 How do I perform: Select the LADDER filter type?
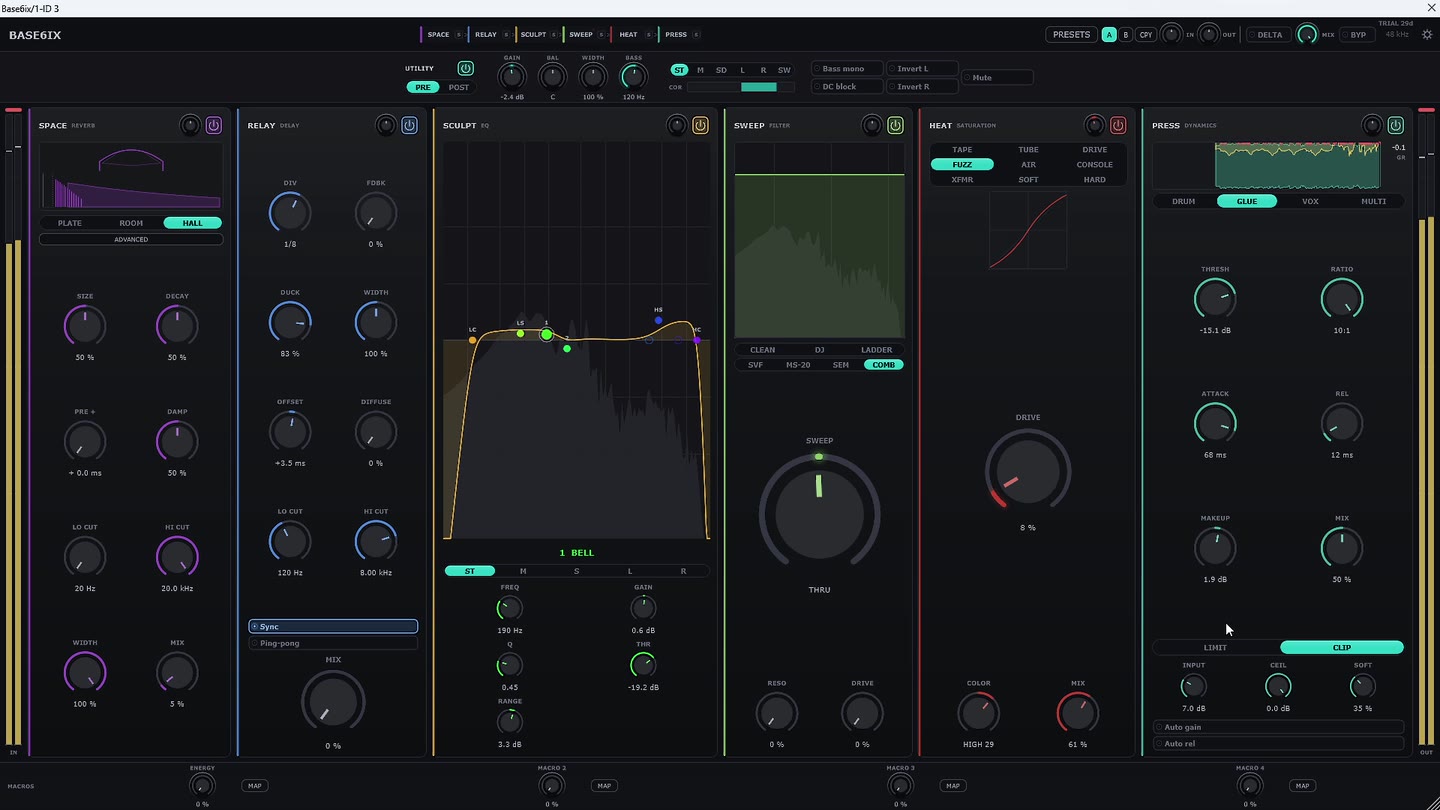[877, 350]
